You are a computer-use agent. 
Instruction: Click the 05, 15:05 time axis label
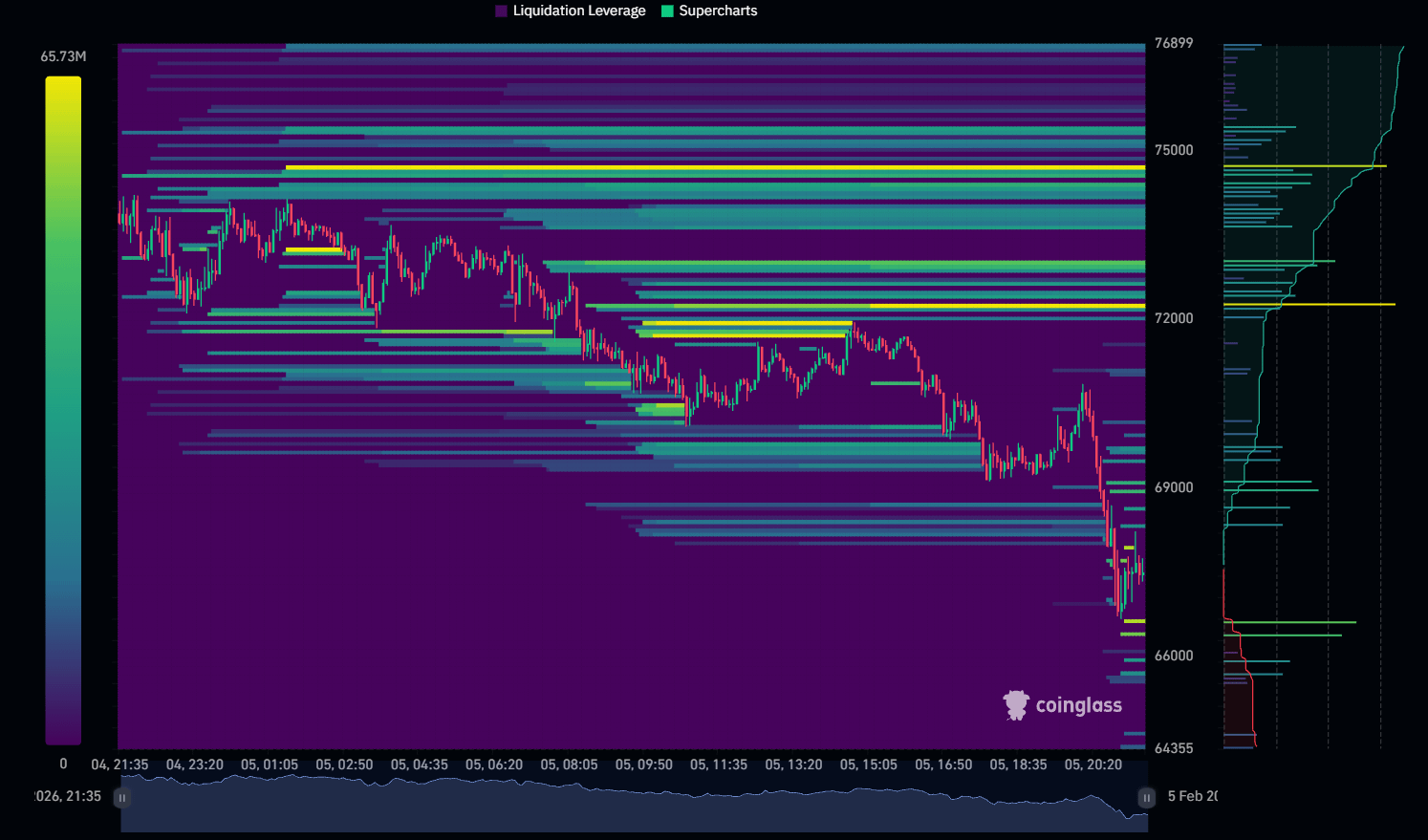pos(869,765)
